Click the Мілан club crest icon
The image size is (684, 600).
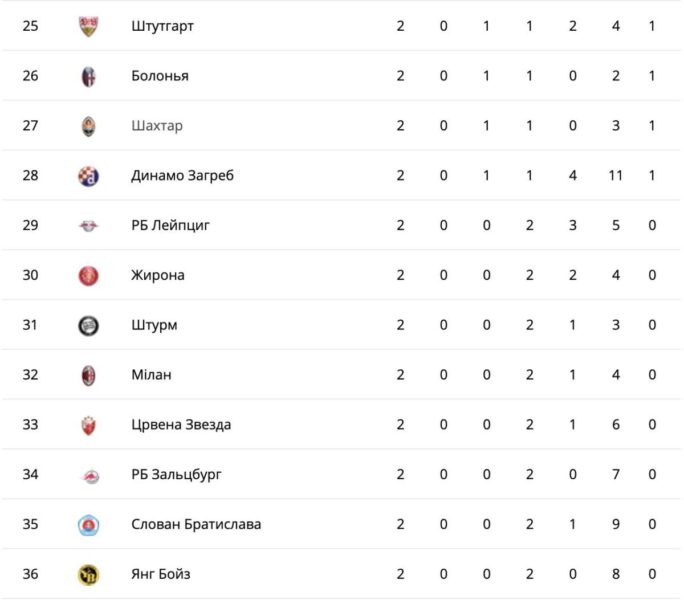point(89,376)
